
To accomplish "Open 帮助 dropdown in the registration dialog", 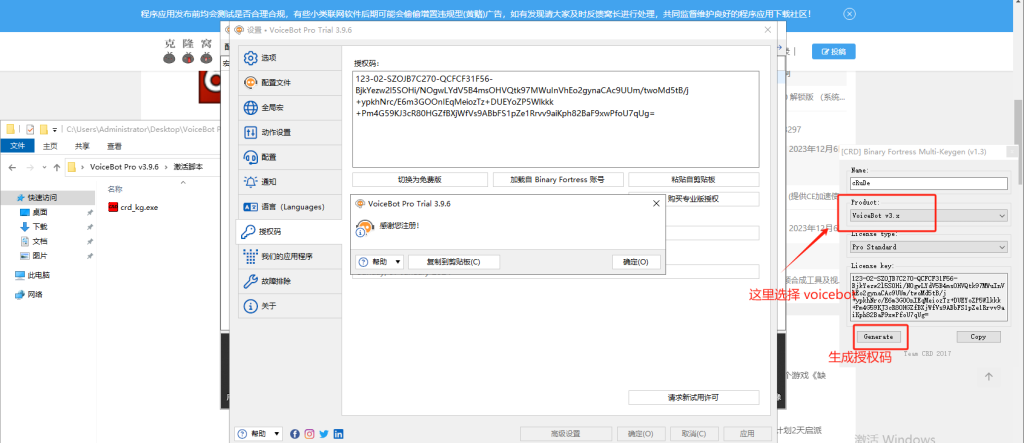I will (x=380, y=262).
